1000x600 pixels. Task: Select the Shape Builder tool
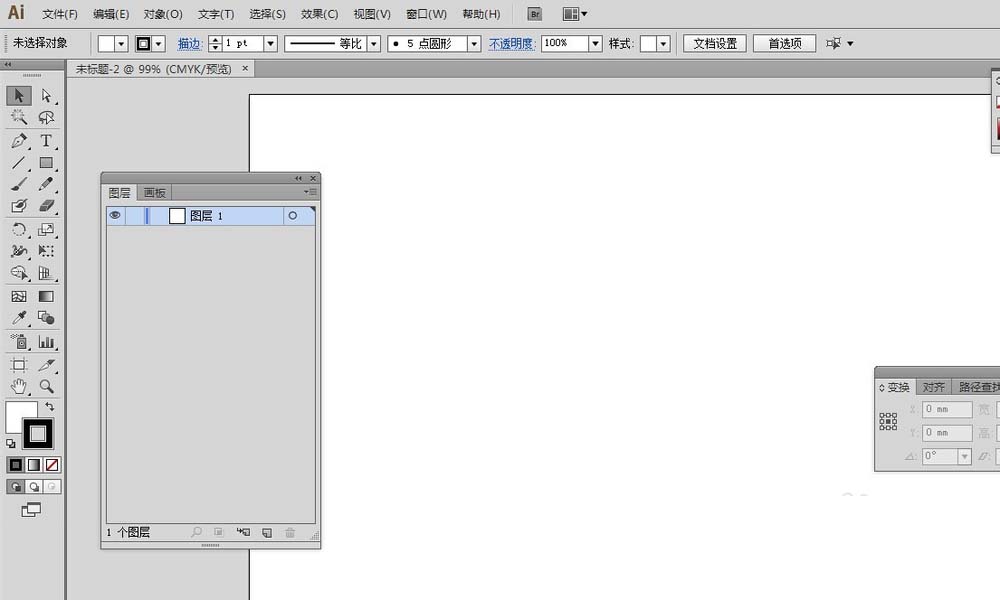18,273
